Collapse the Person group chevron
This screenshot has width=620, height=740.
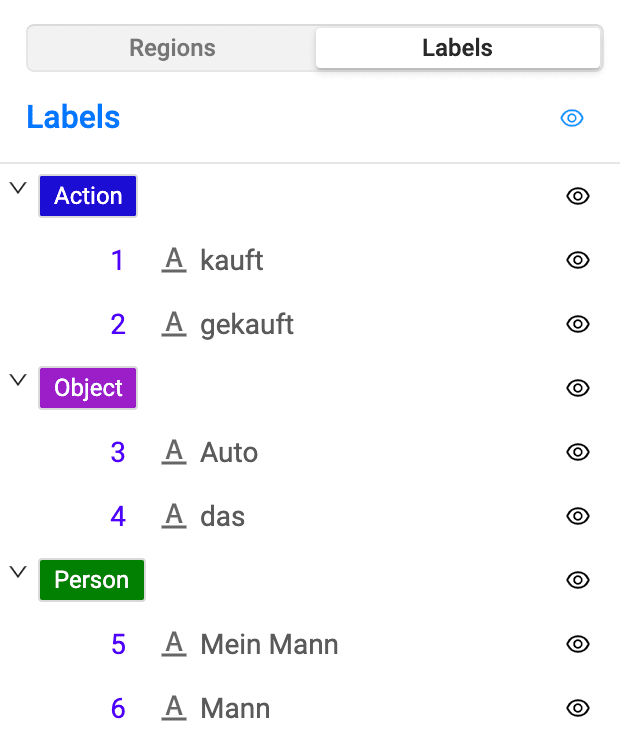[18, 572]
